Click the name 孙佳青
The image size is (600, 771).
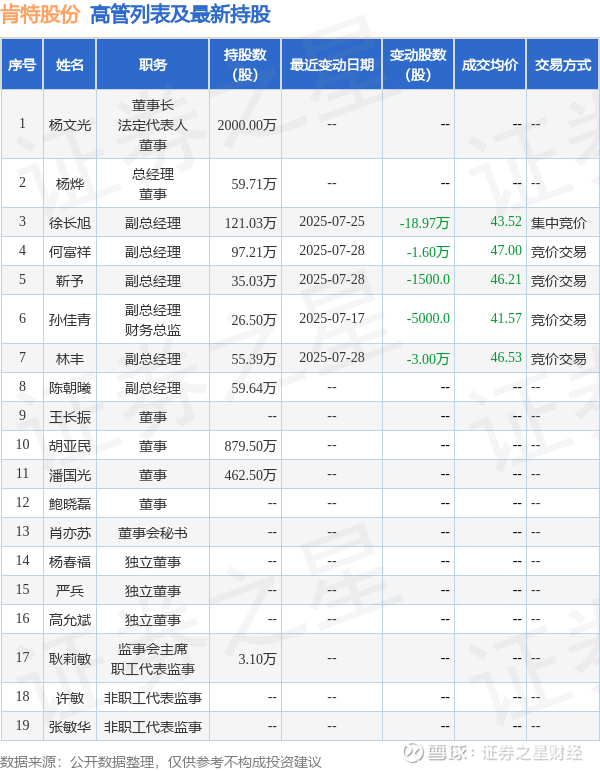(x=70, y=320)
